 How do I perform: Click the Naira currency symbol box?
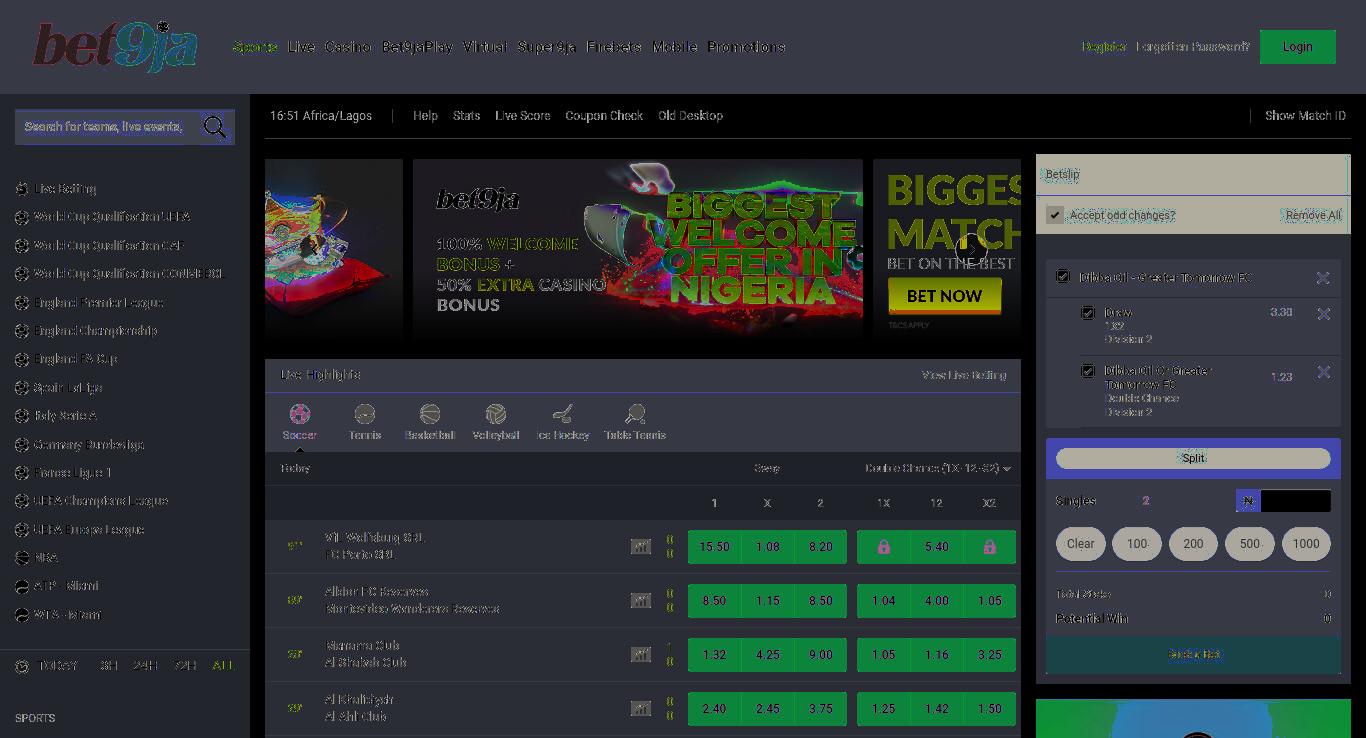(x=1248, y=501)
